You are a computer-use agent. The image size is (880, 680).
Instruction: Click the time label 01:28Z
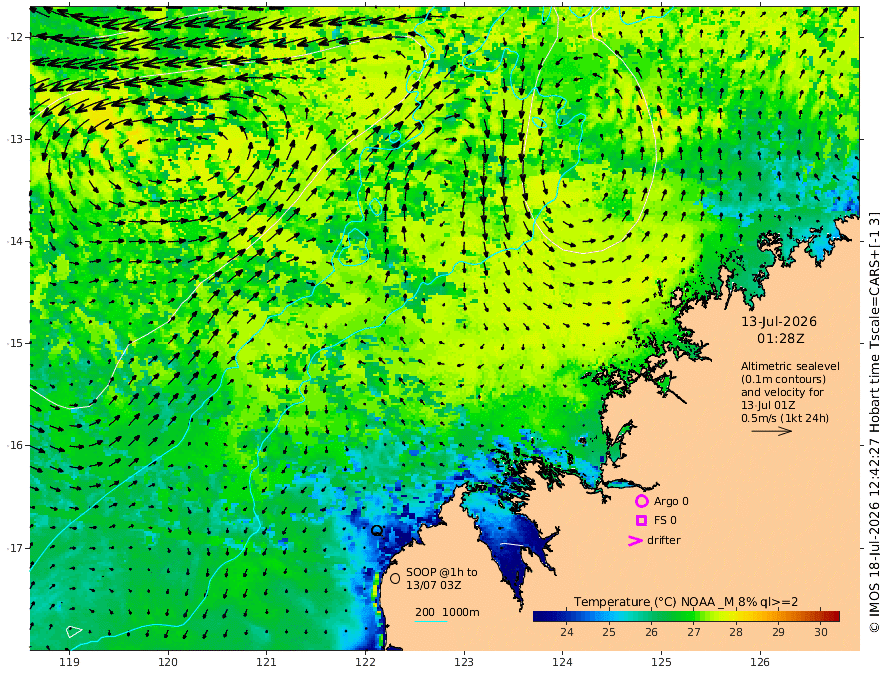click(x=781, y=339)
